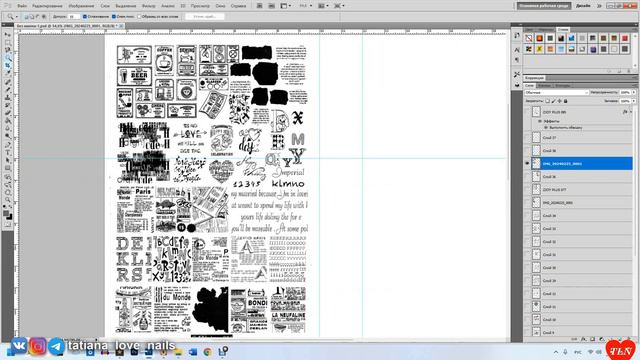Click the lock image pixels brush icon

click(553, 101)
